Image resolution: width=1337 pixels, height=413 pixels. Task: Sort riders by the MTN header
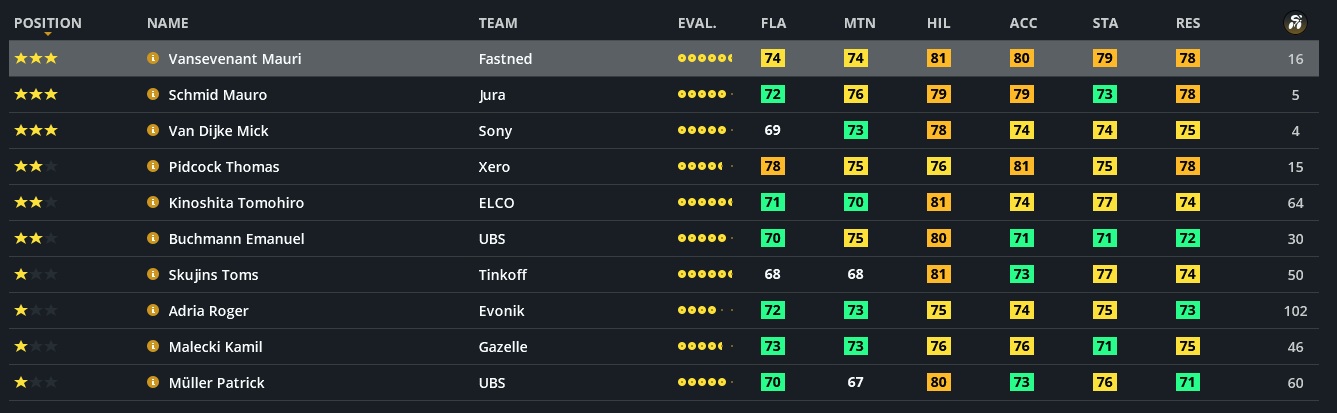859,23
